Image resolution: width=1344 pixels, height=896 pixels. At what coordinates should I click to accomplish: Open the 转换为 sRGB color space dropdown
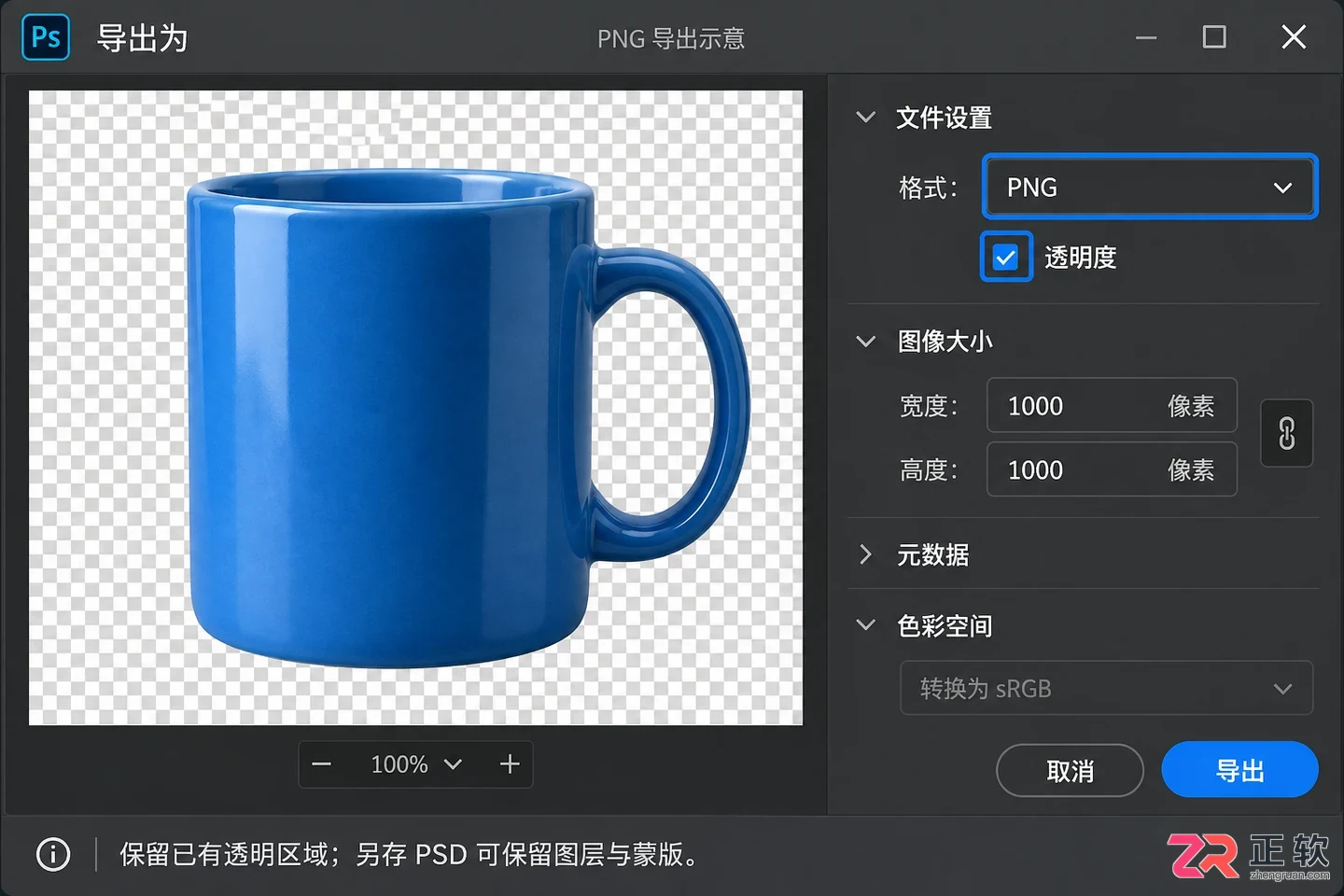pyautogui.click(x=1106, y=688)
